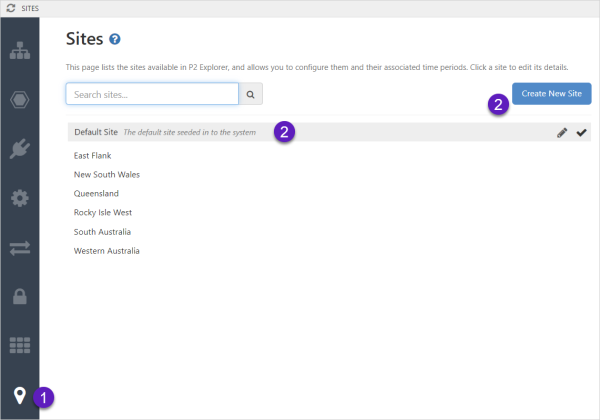Click the hexagon icon in the sidebar

coord(19,100)
